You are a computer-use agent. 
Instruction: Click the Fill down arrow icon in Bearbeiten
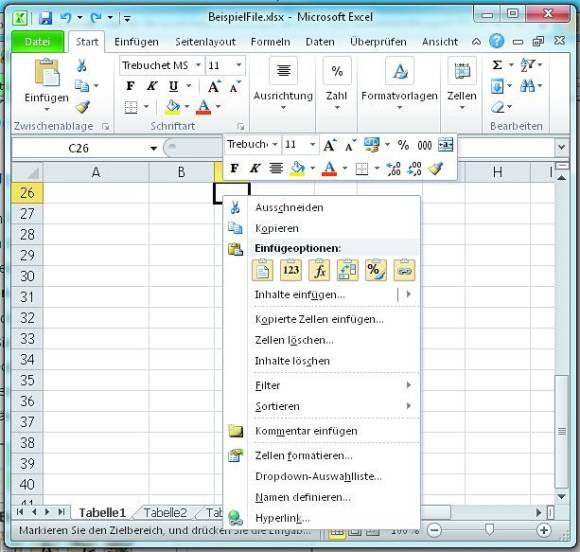(498, 86)
